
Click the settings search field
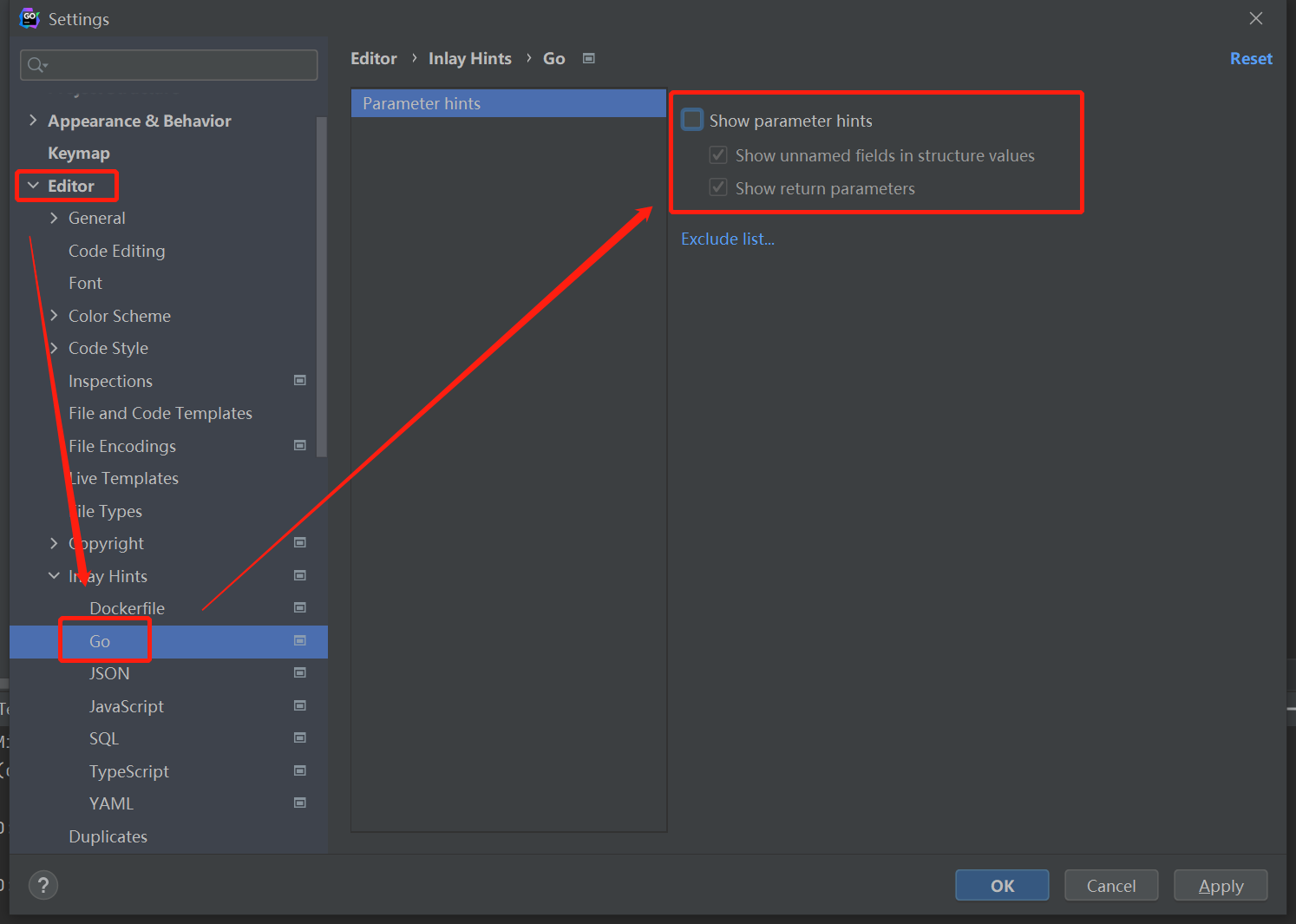[x=169, y=65]
